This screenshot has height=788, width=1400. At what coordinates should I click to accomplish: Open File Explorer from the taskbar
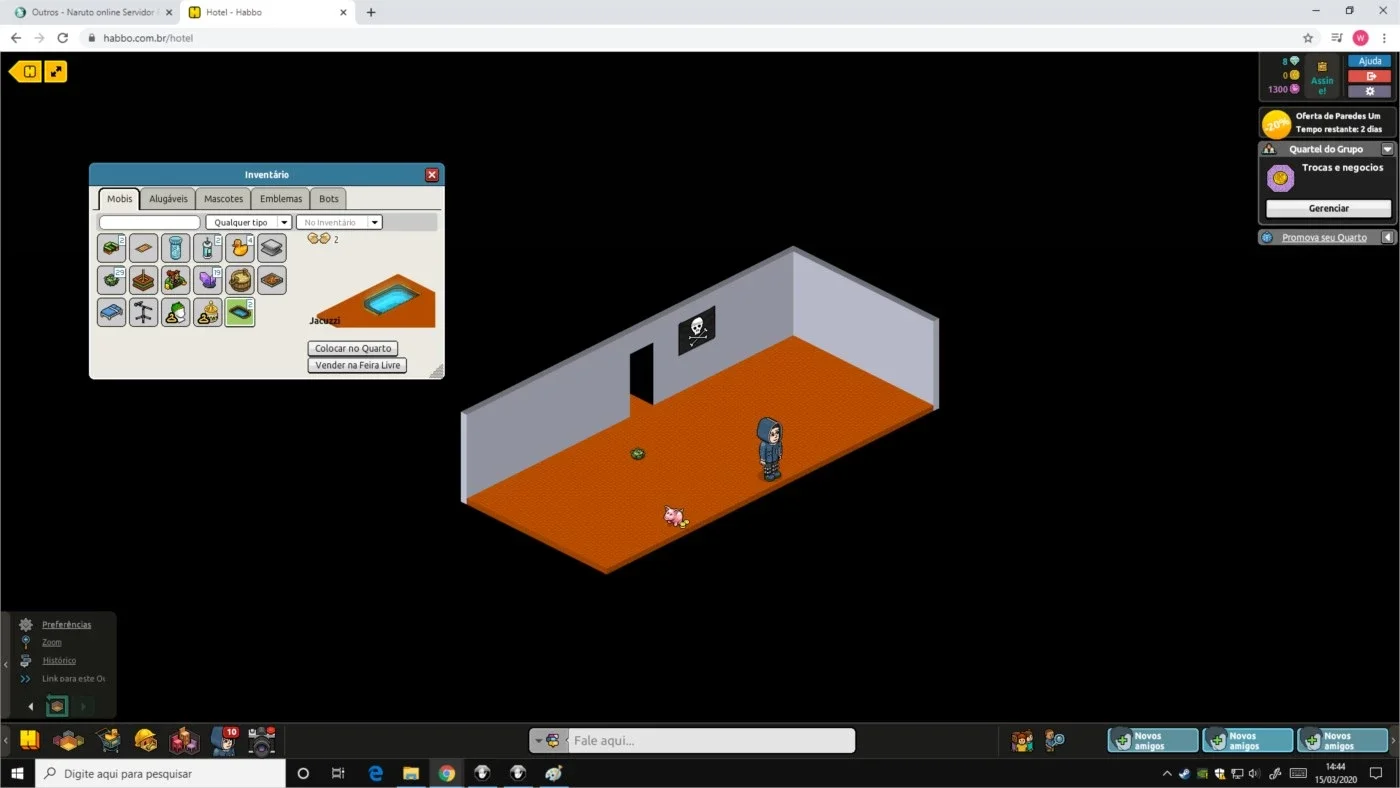click(x=410, y=773)
